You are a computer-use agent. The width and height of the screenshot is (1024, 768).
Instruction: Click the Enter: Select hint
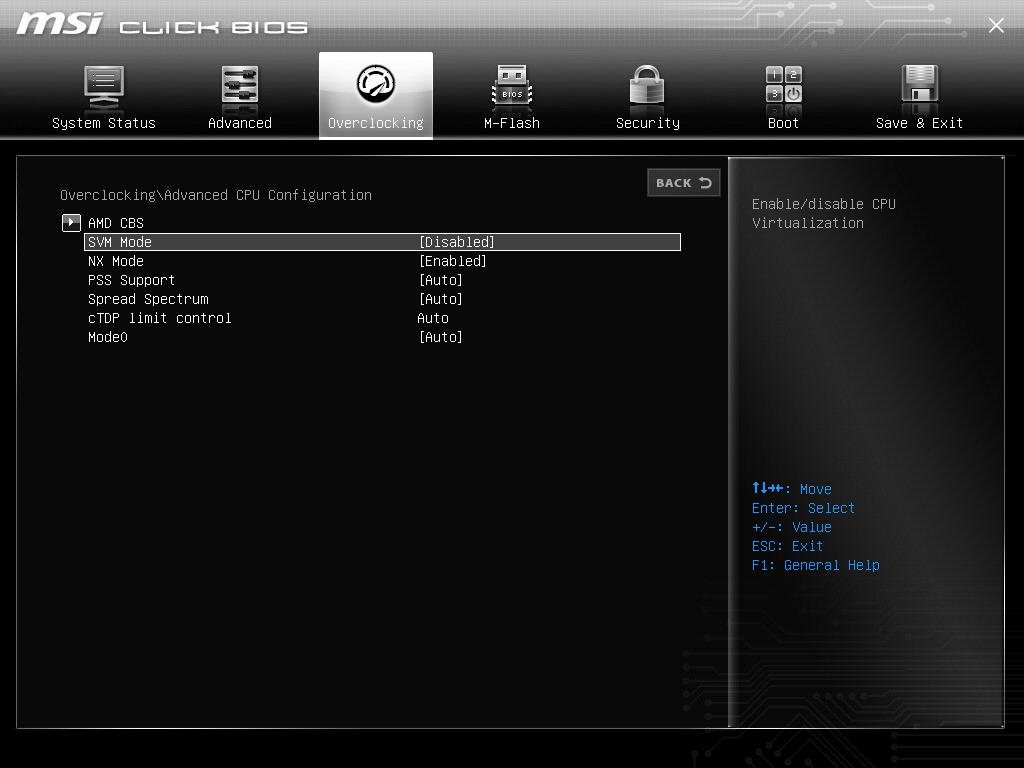[x=803, y=508]
